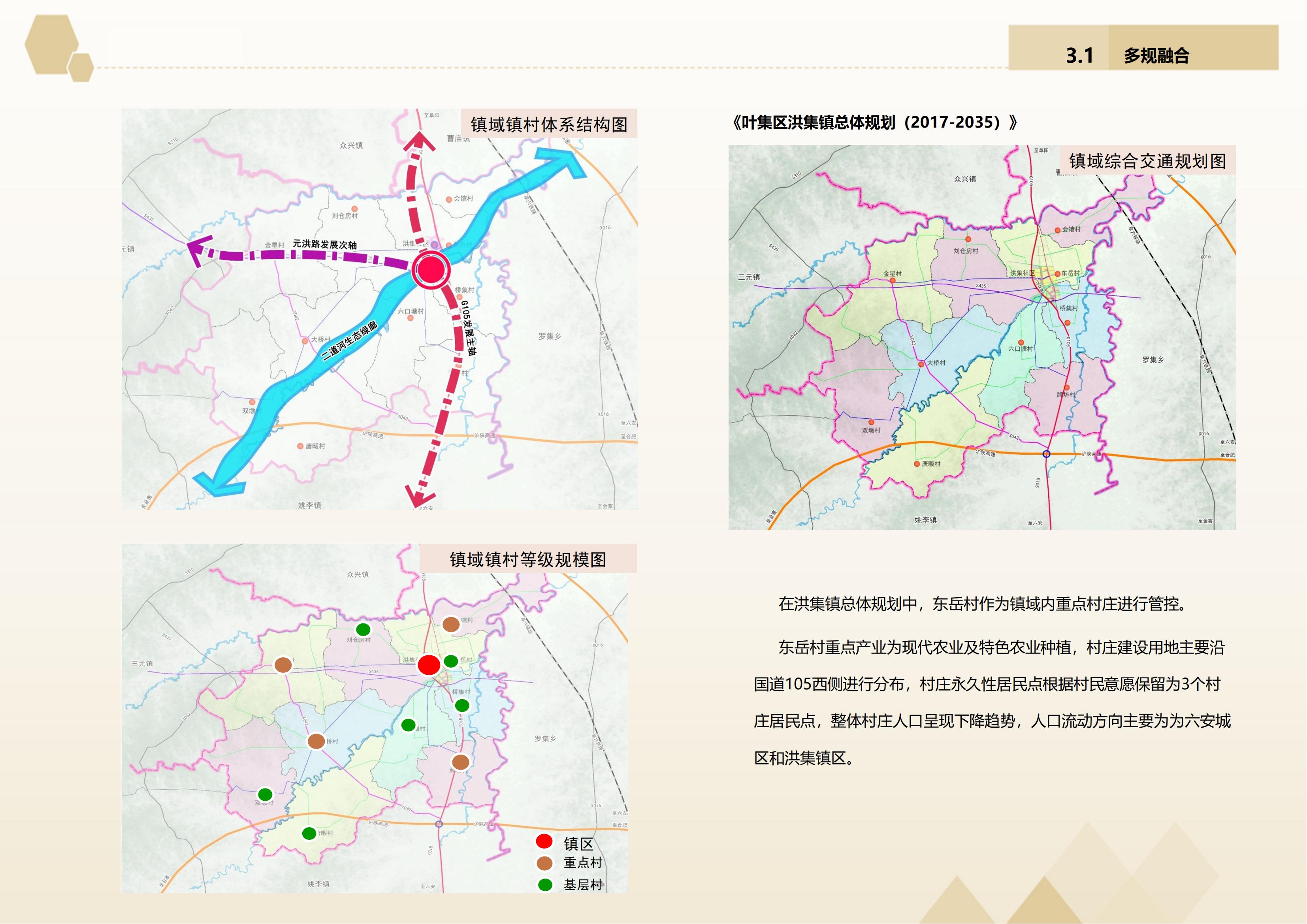Viewport: 1307px width, 924px height.
Task: Click the 镇域镇村体系结构图 map title
Action: 549,124
